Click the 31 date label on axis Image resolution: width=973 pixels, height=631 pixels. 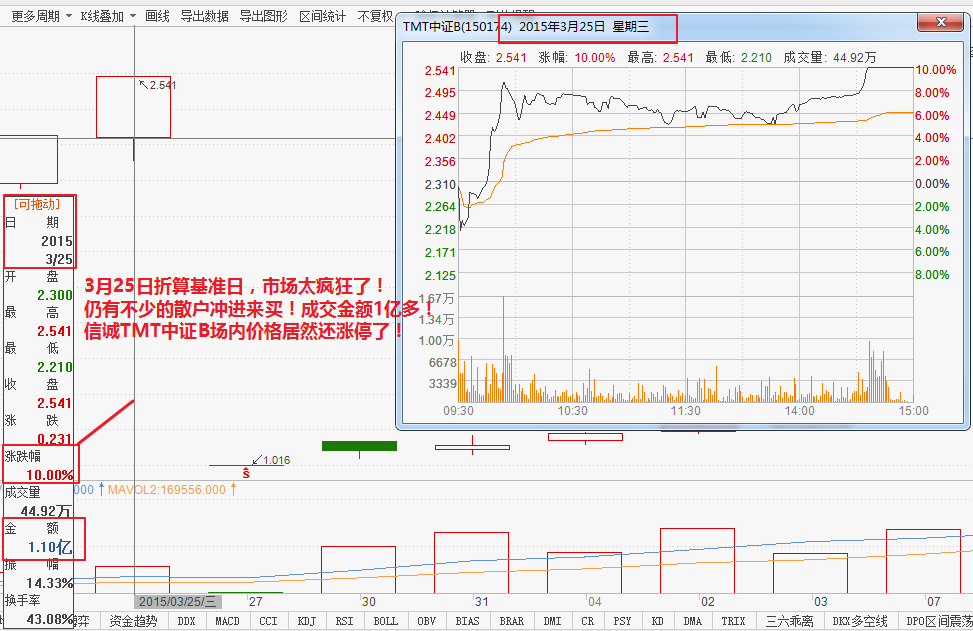482,601
